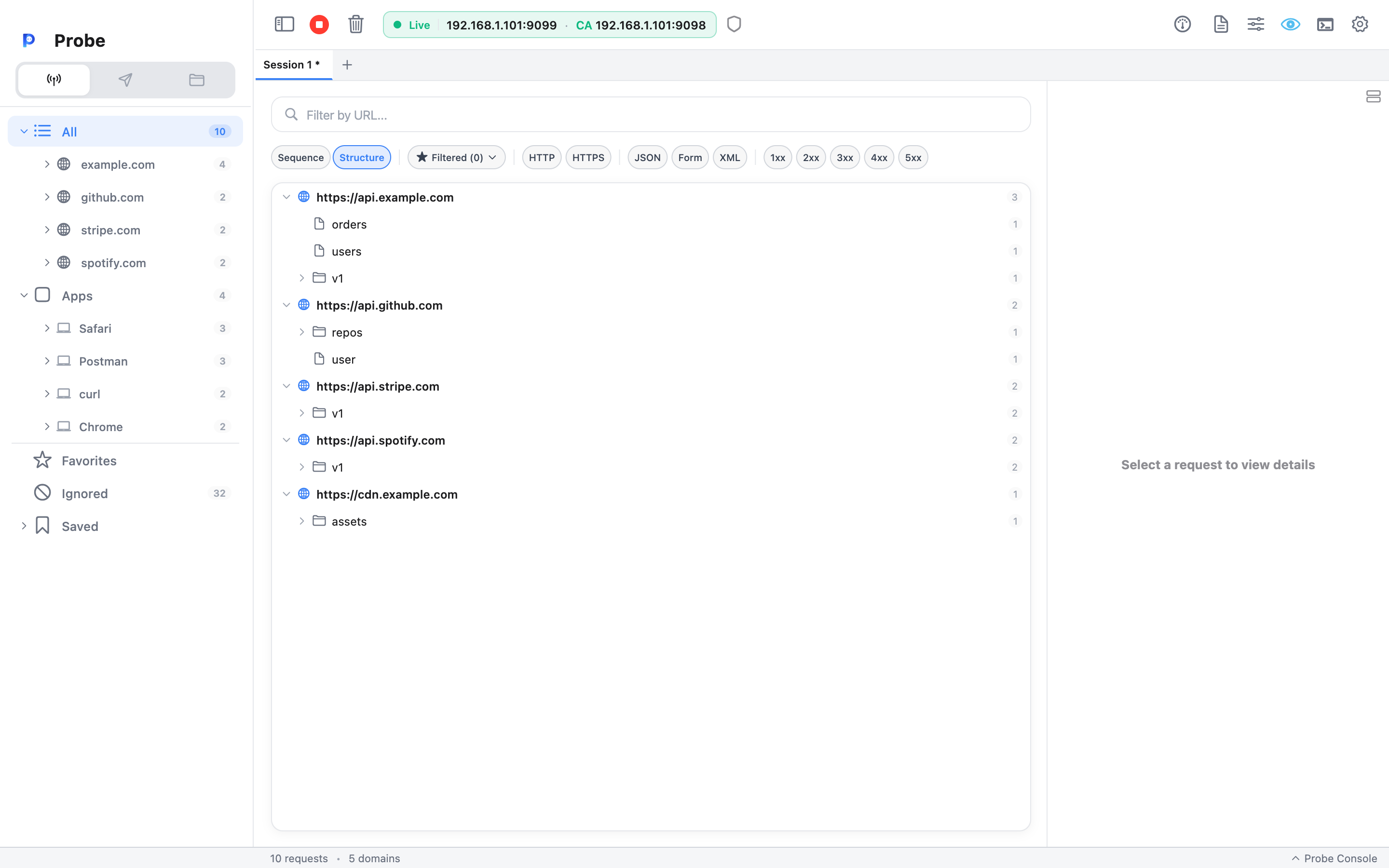Click the Filter by URL search field
Screen dimensions: 1389x868
650,115
